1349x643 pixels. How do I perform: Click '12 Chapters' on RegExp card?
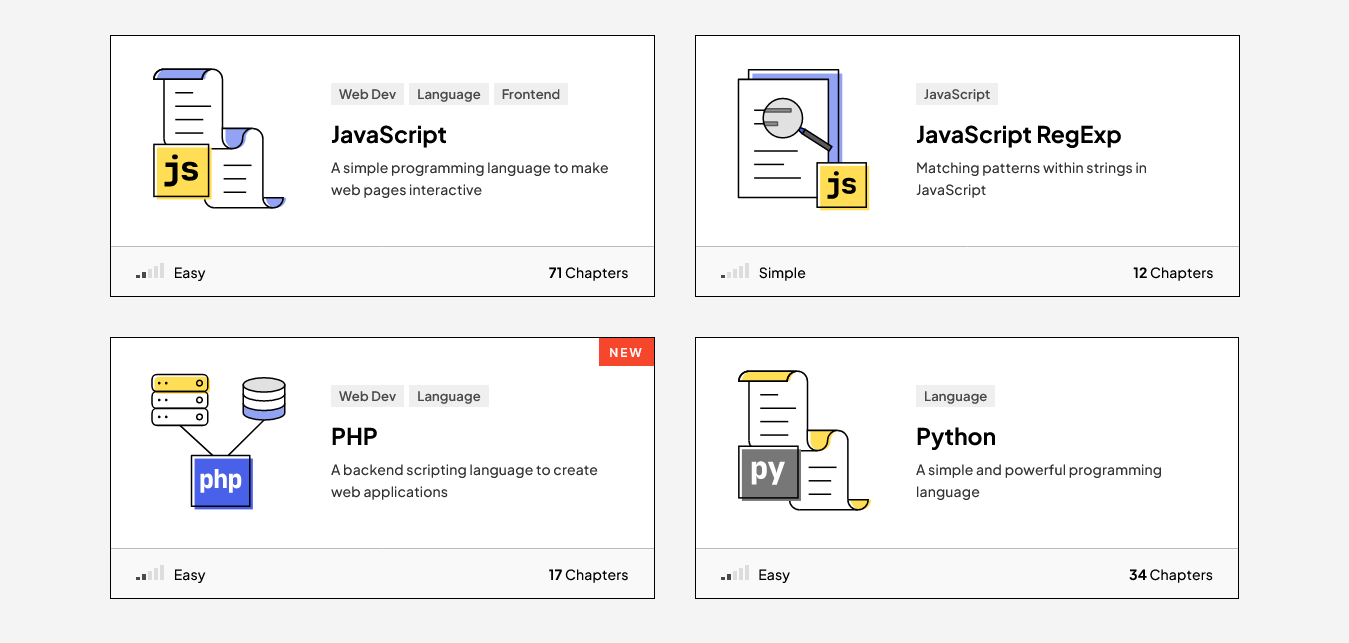(x=1173, y=273)
